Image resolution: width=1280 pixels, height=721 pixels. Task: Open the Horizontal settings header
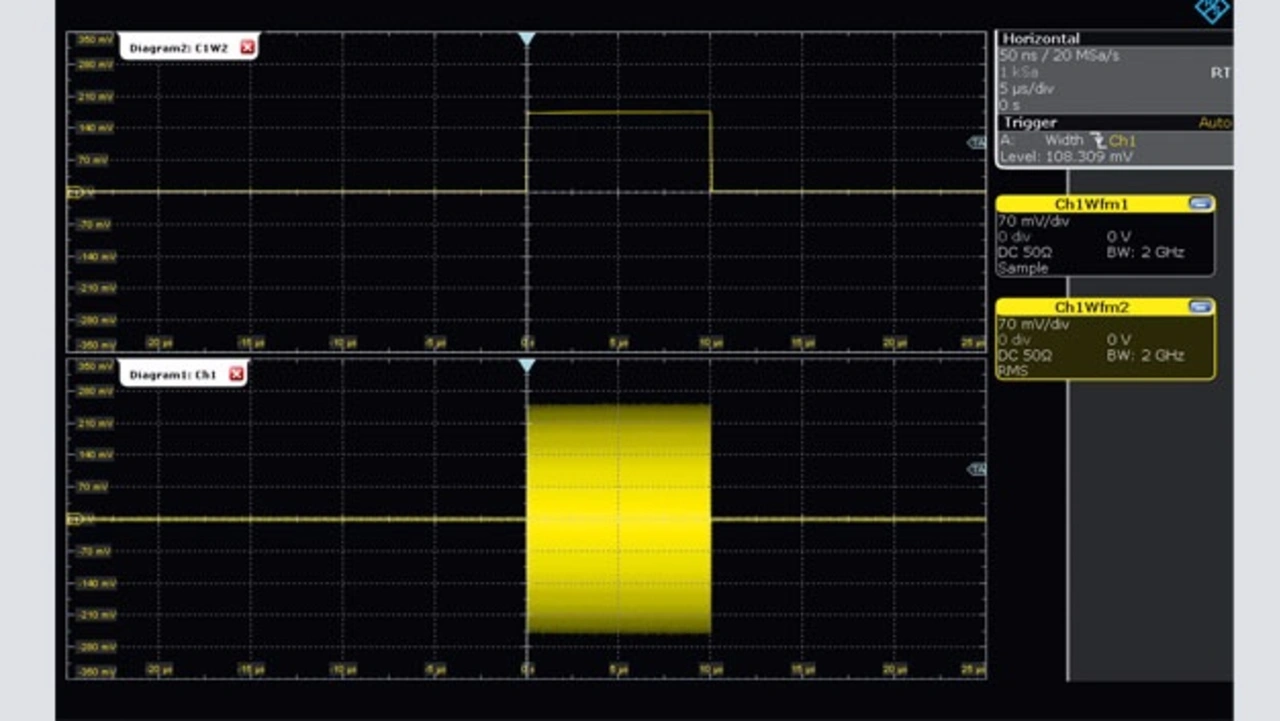tap(1041, 38)
